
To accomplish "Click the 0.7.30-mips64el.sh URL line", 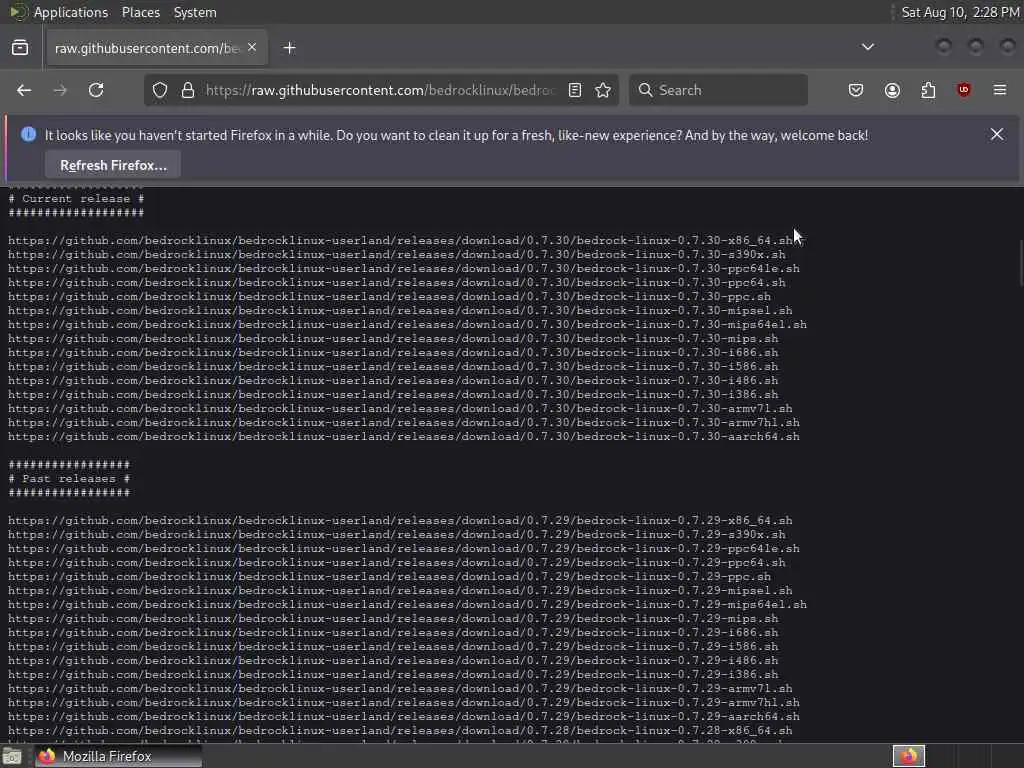I will 407,325.
